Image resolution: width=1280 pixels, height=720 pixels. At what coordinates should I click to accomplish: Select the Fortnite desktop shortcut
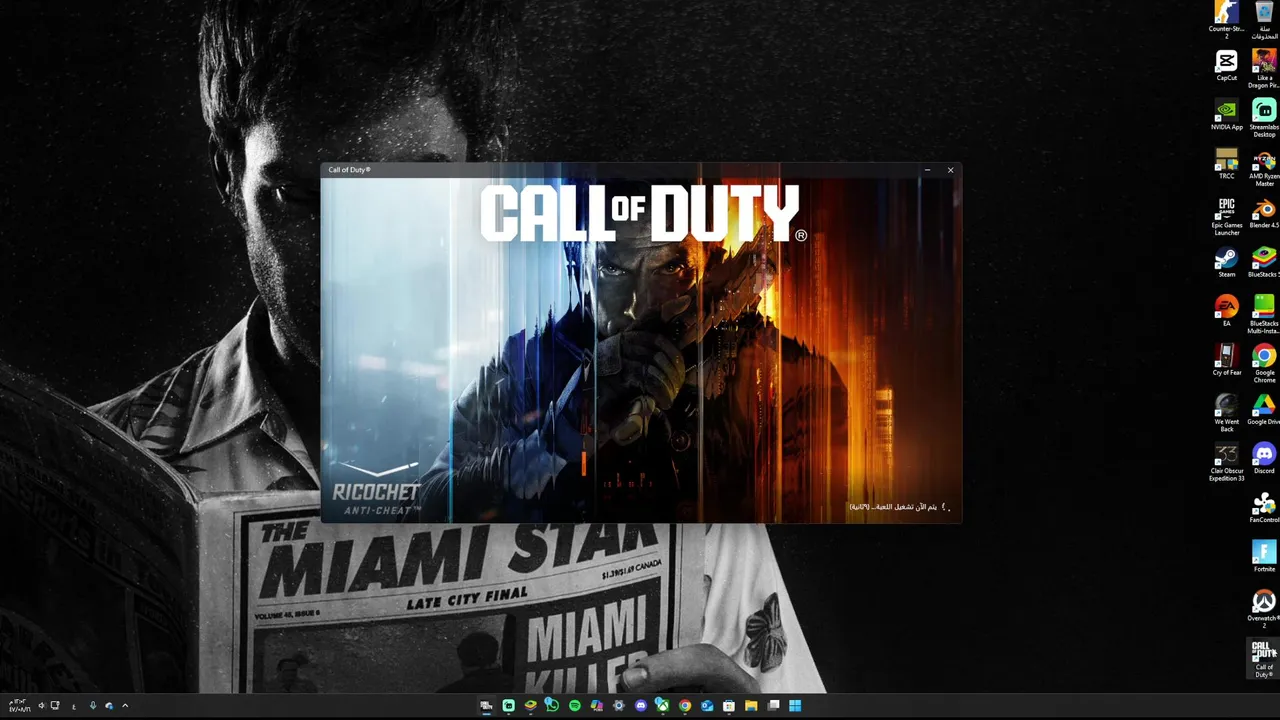[1264, 555]
